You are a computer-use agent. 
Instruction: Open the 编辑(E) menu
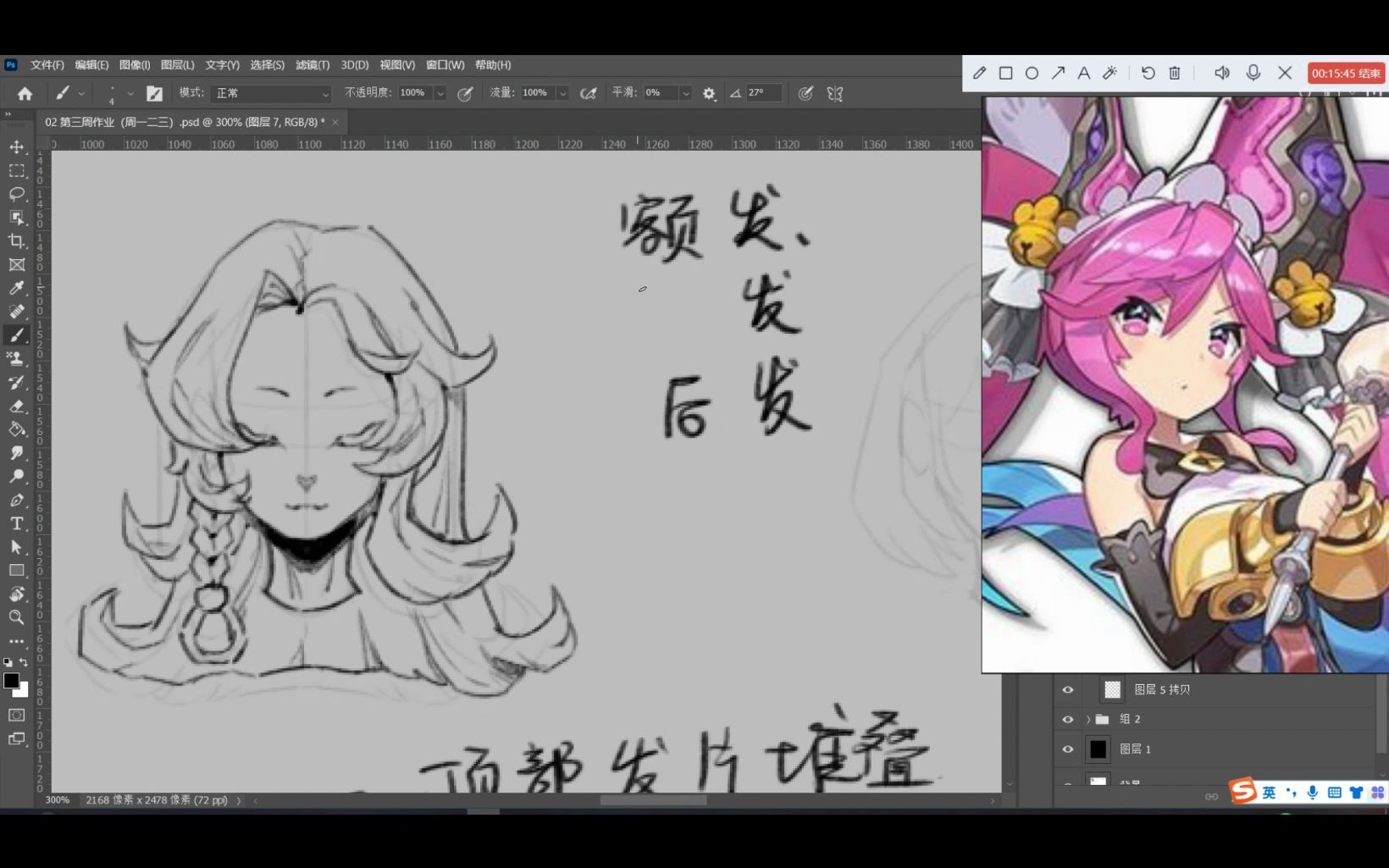(91, 65)
